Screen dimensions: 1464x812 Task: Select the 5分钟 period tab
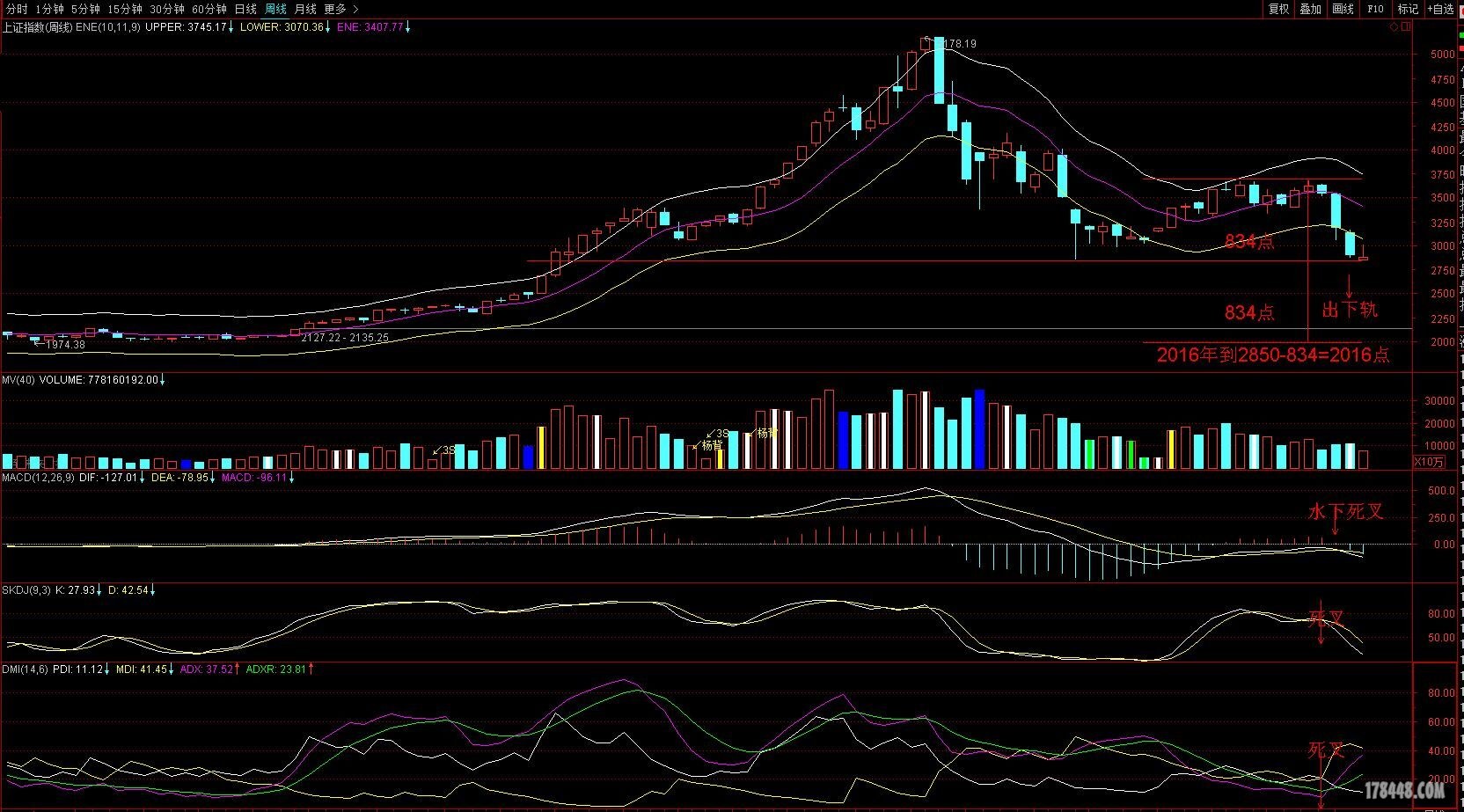coord(85,9)
